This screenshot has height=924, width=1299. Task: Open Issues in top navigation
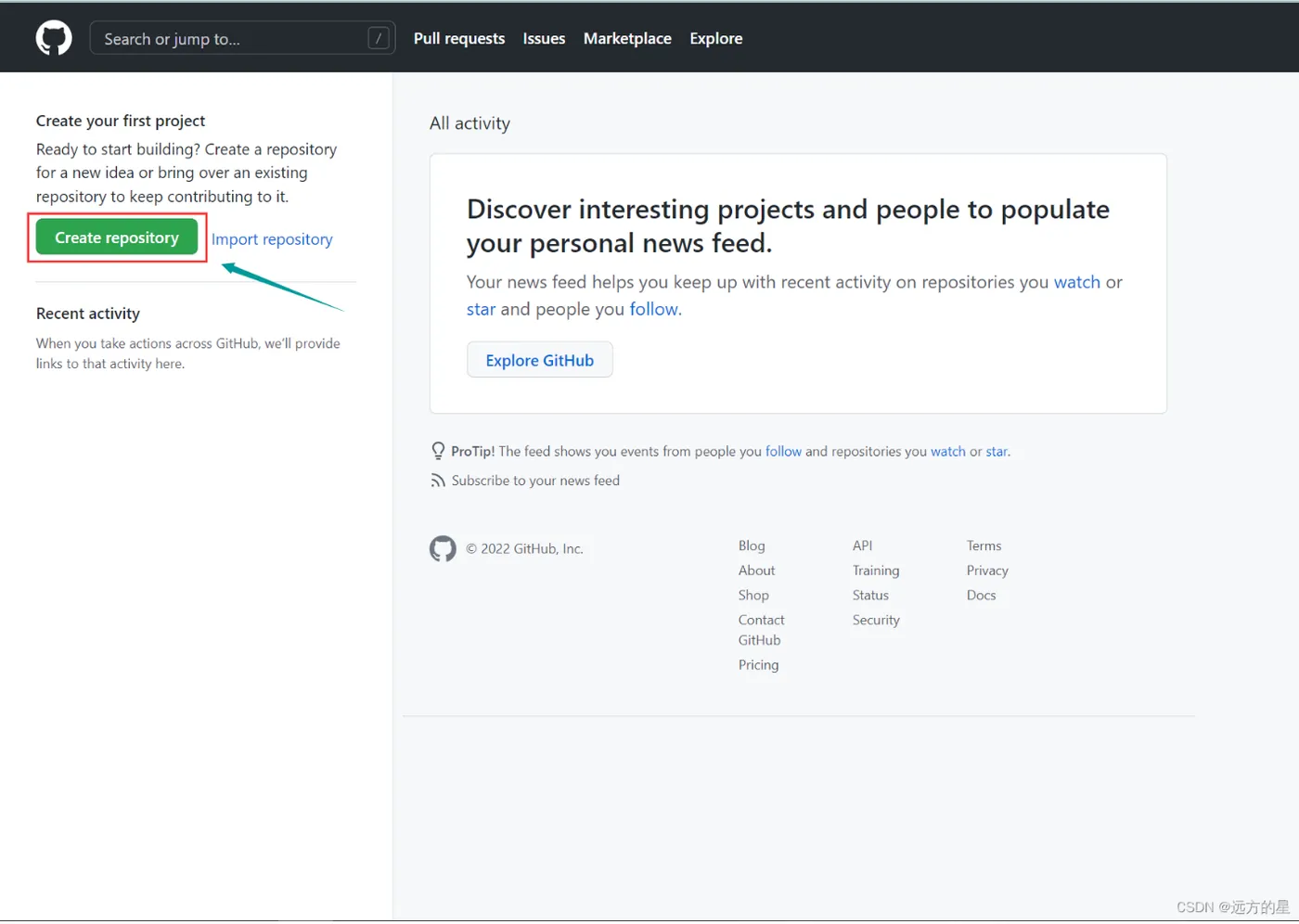click(544, 38)
